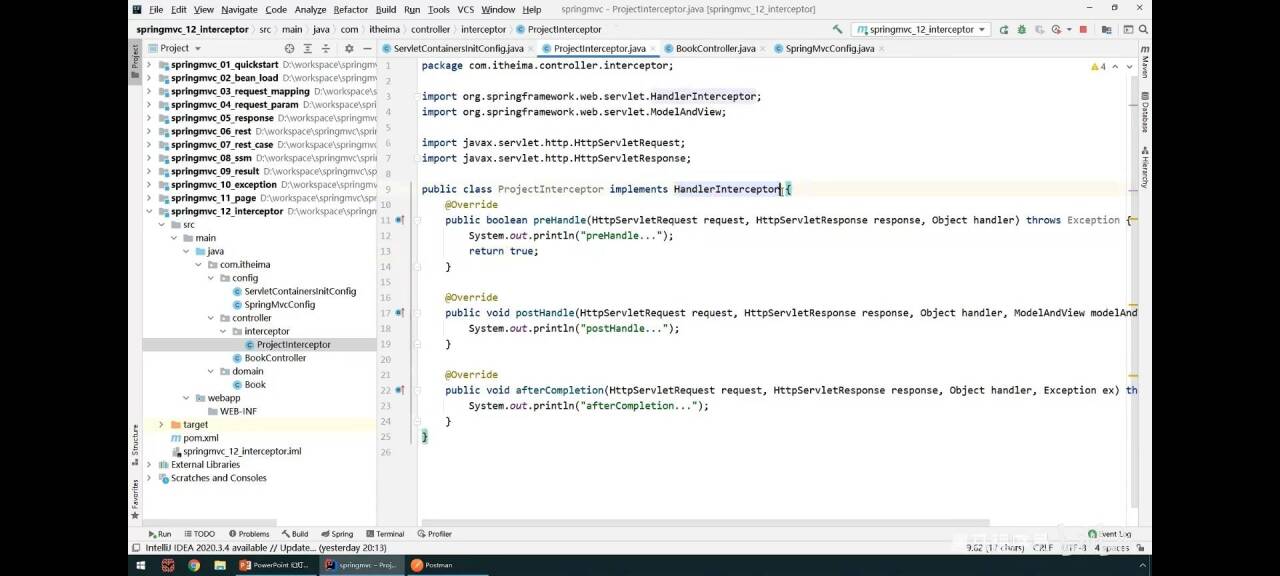Image resolution: width=1280 pixels, height=576 pixels.
Task: Open the Structure tool window
Action: click(136, 444)
